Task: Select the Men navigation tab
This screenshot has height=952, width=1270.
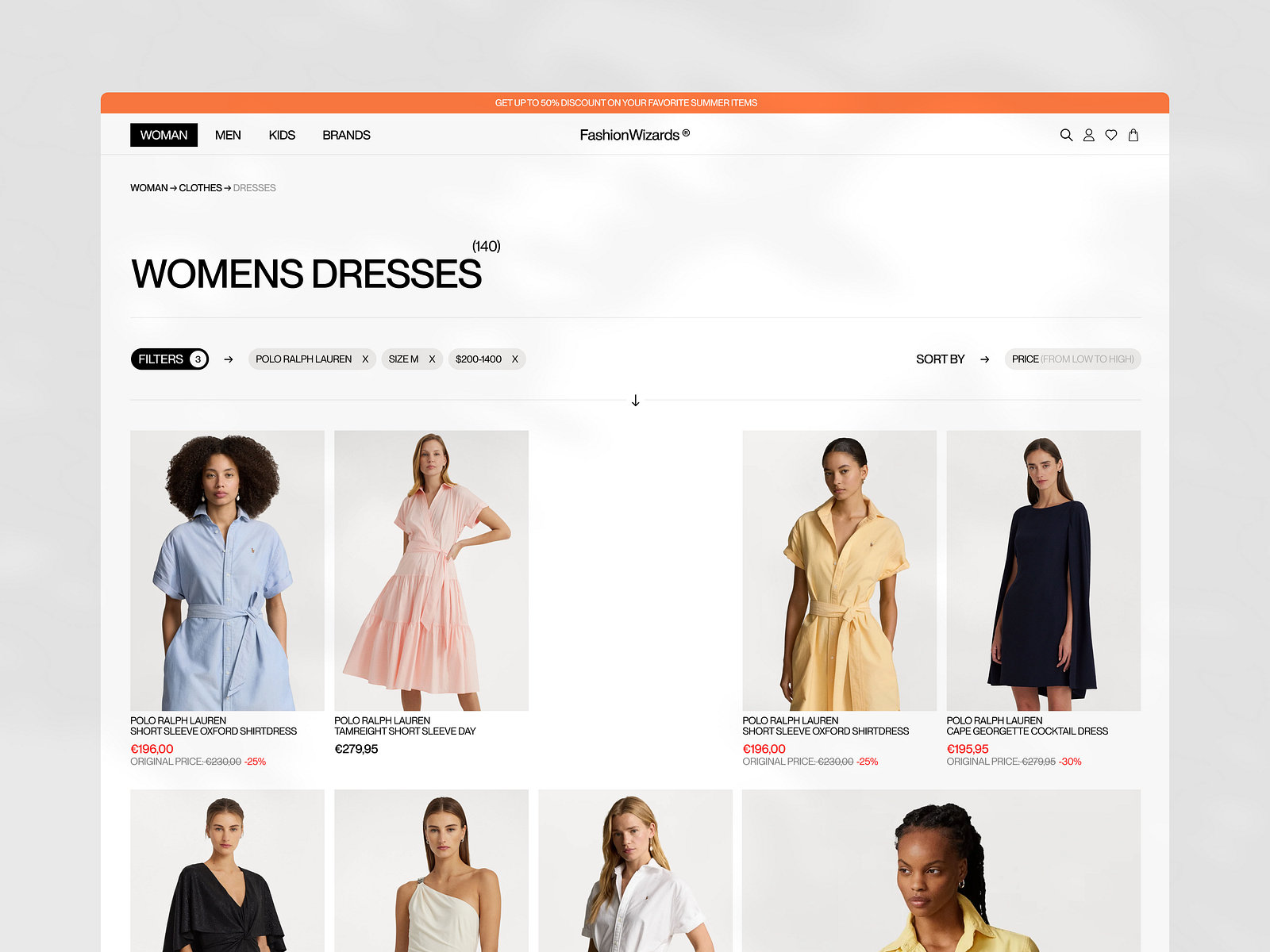Action: [x=228, y=135]
